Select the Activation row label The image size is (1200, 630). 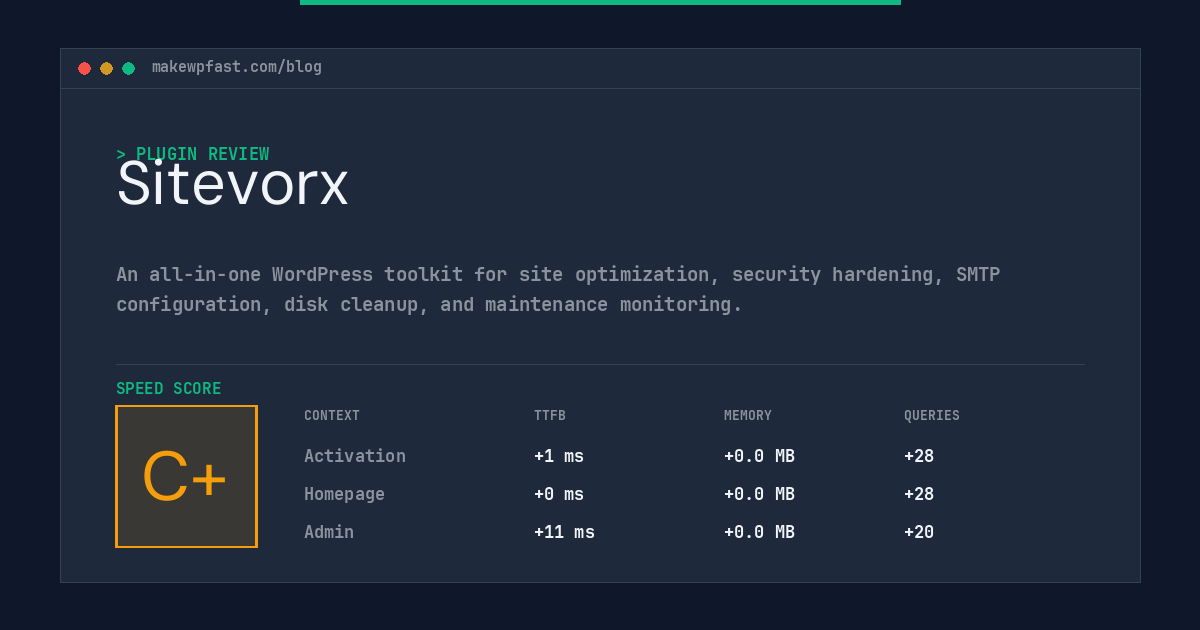click(x=355, y=456)
